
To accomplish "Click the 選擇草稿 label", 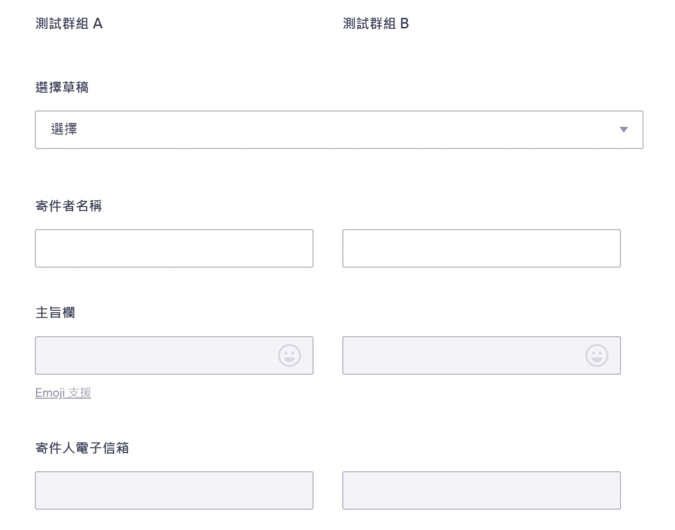I will click(61, 88).
